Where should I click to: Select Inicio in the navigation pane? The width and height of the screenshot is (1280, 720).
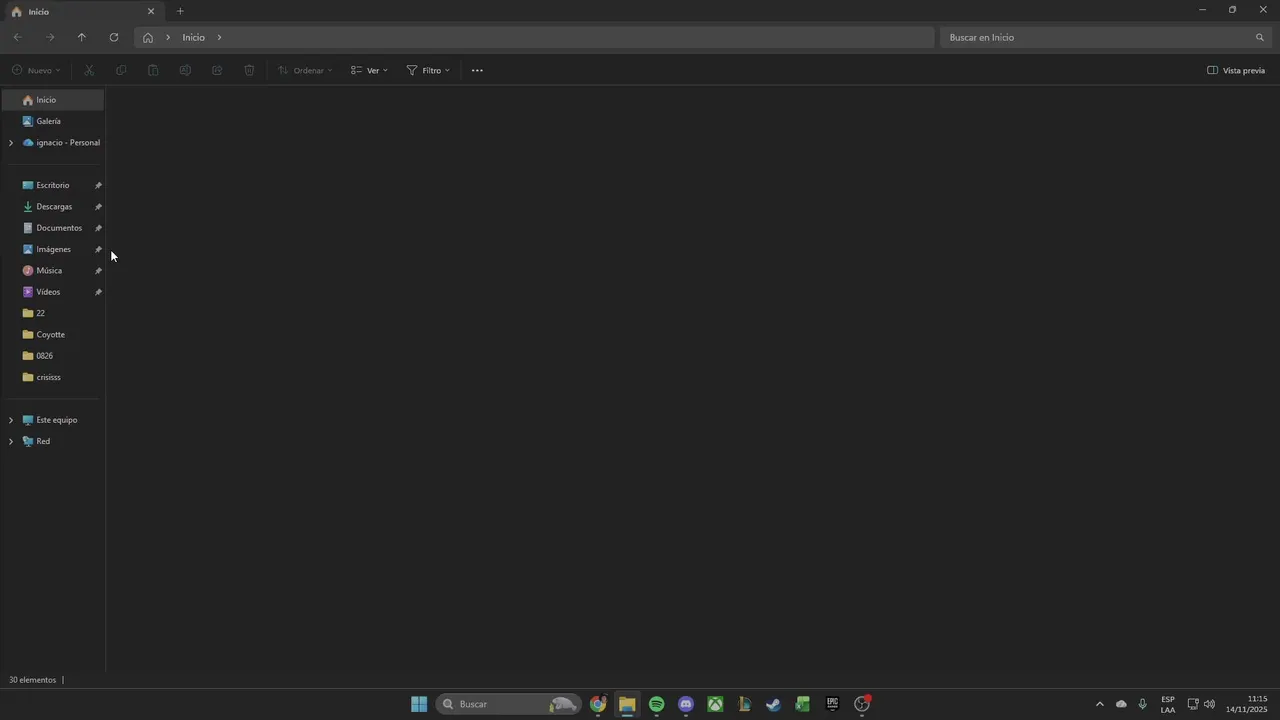point(52,100)
